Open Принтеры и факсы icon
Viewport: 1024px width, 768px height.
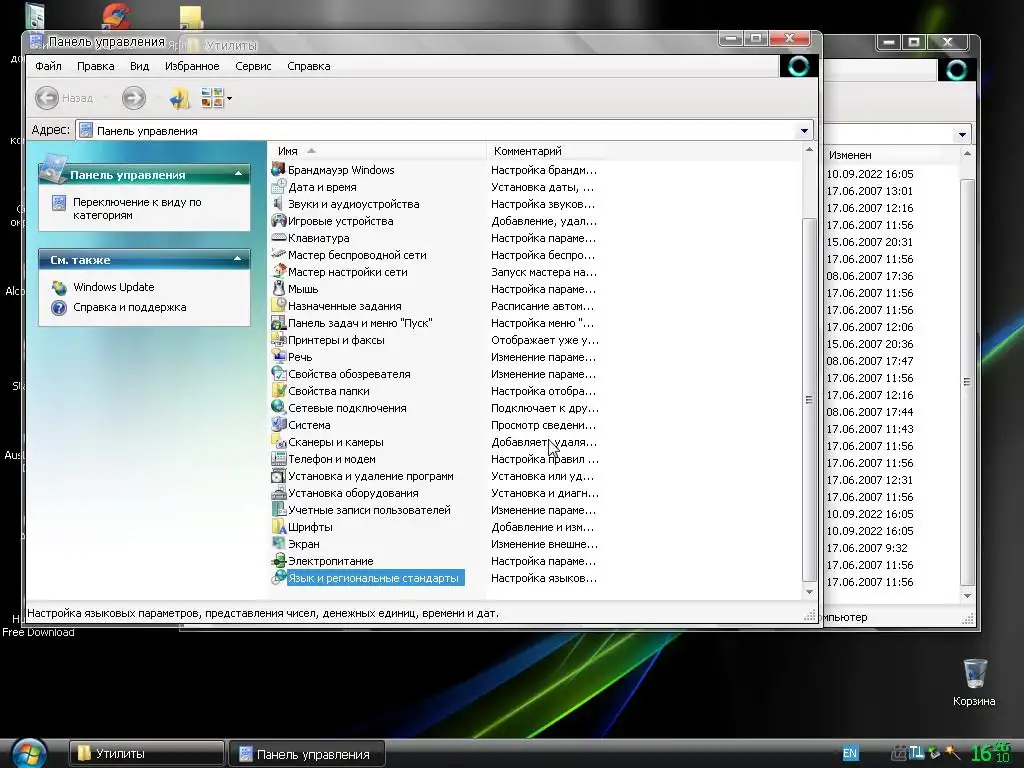click(278, 340)
